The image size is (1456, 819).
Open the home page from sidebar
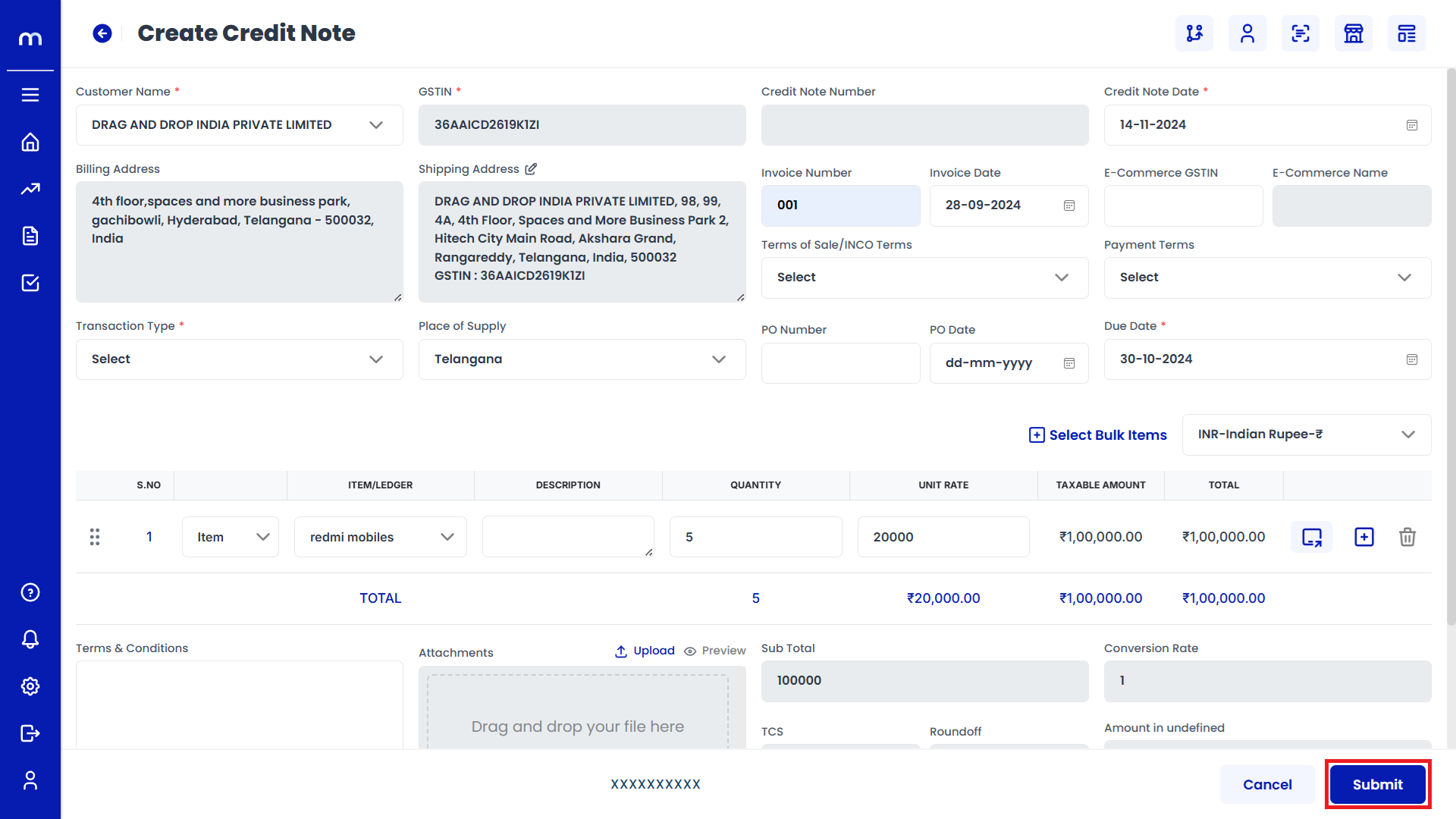click(30, 143)
